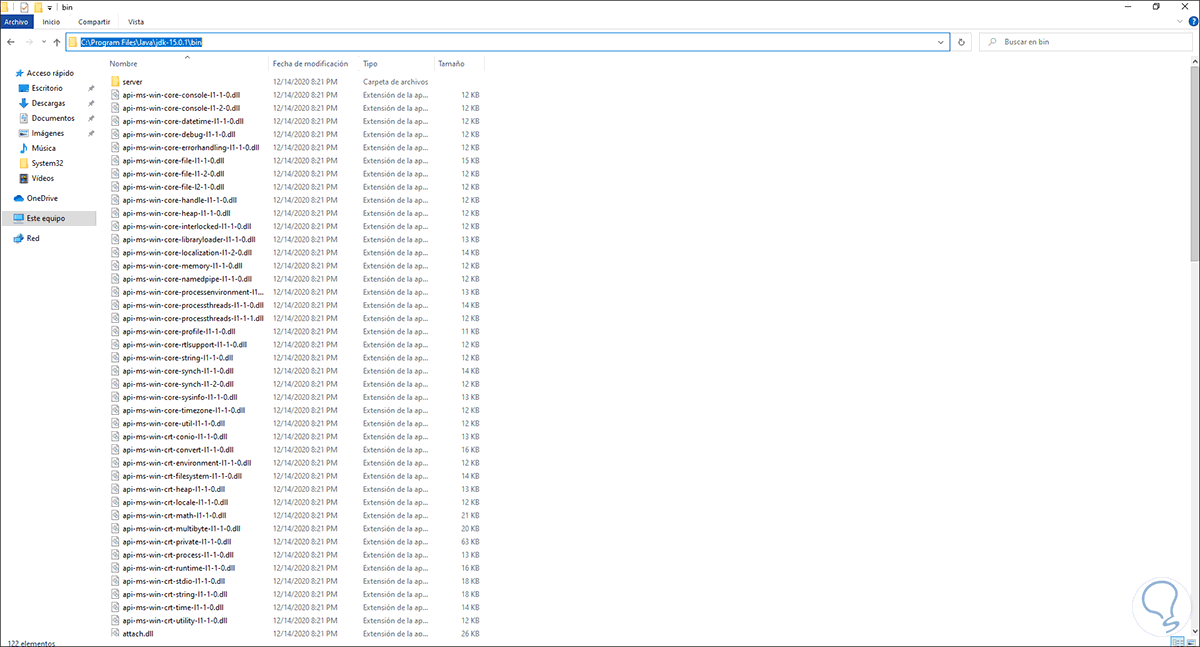Image resolution: width=1200 pixels, height=647 pixels.
Task: Go up to parent folder with up arrow
Action: (x=57, y=42)
